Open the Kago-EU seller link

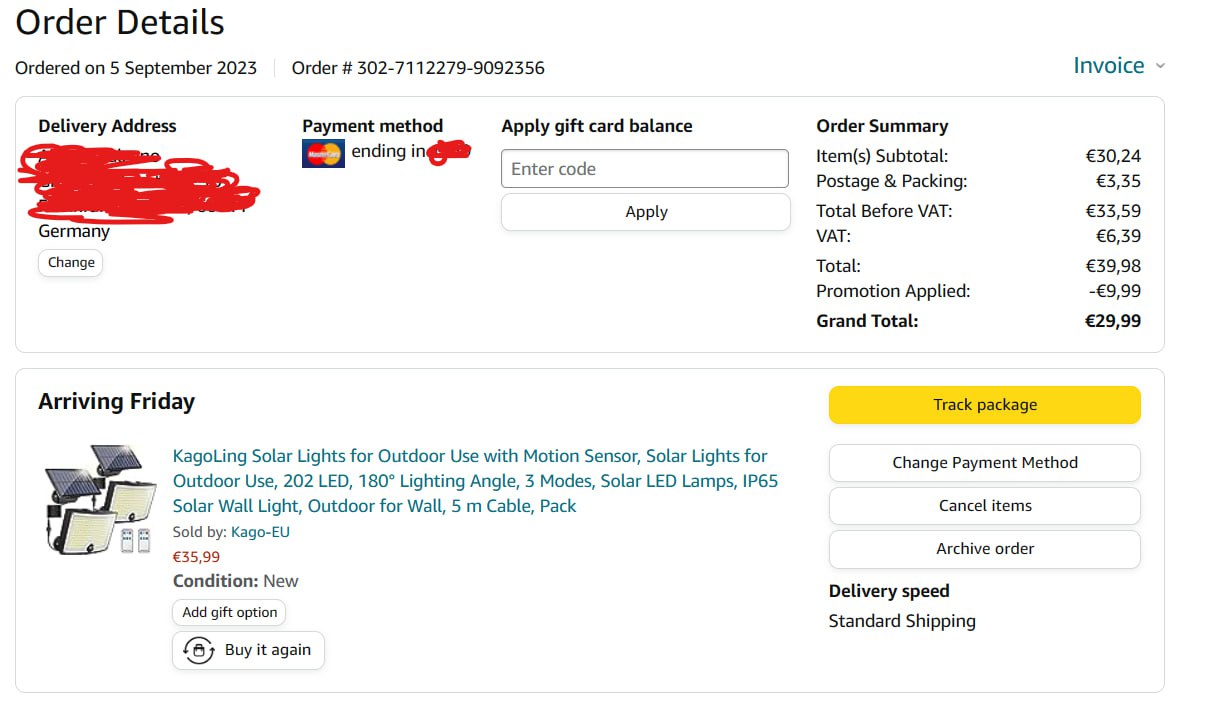pyautogui.click(x=260, y=532)
